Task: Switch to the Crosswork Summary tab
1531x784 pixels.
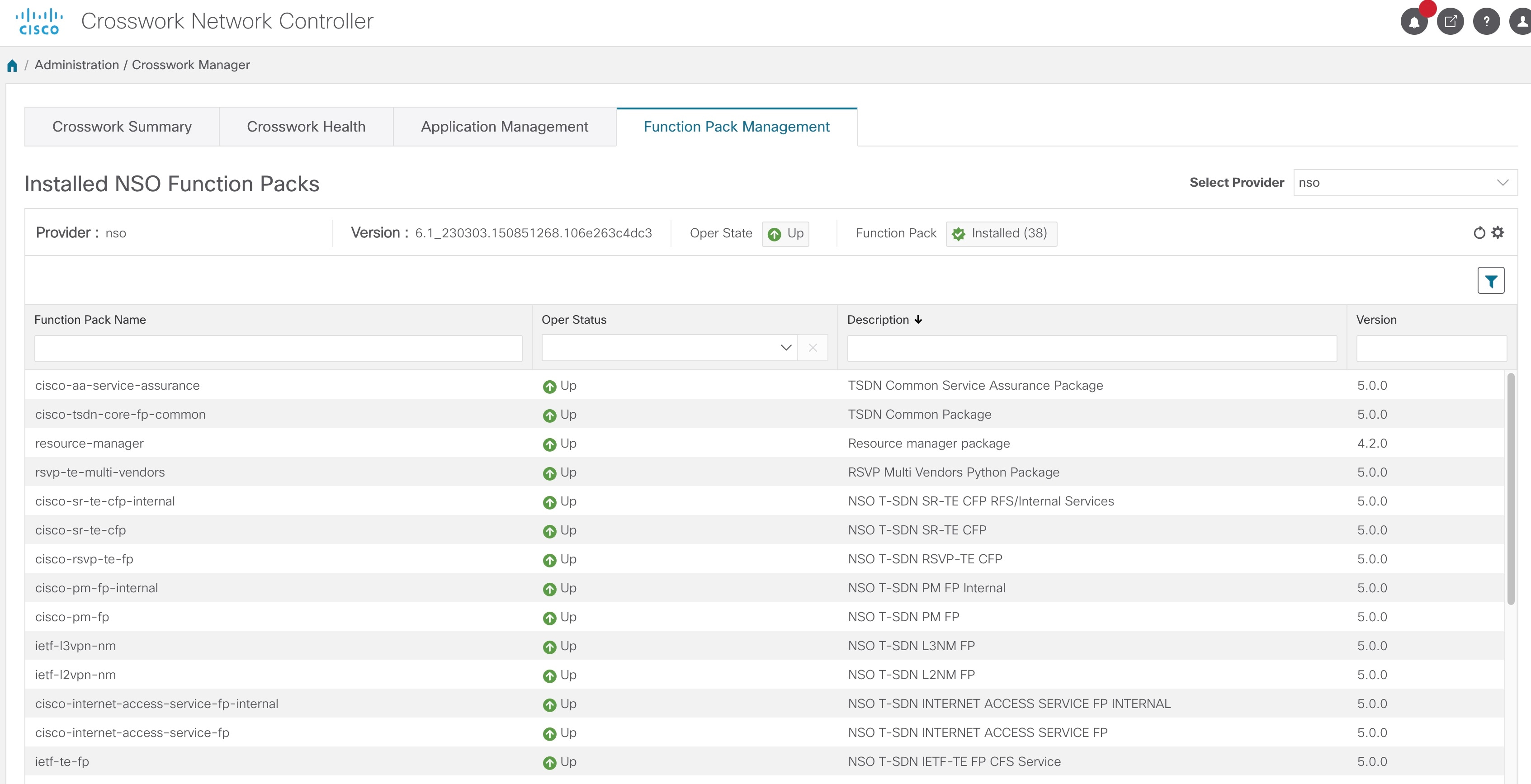Action: pos(121,126)
